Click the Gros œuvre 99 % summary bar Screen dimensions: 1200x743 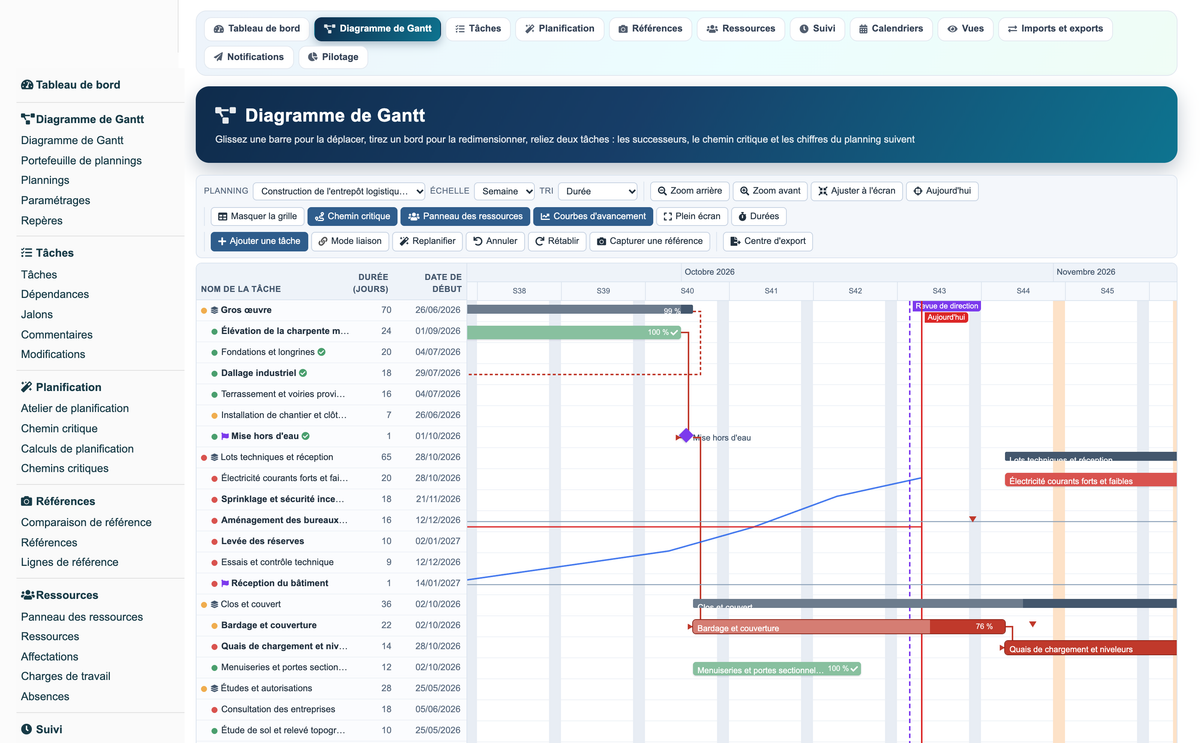580,310
